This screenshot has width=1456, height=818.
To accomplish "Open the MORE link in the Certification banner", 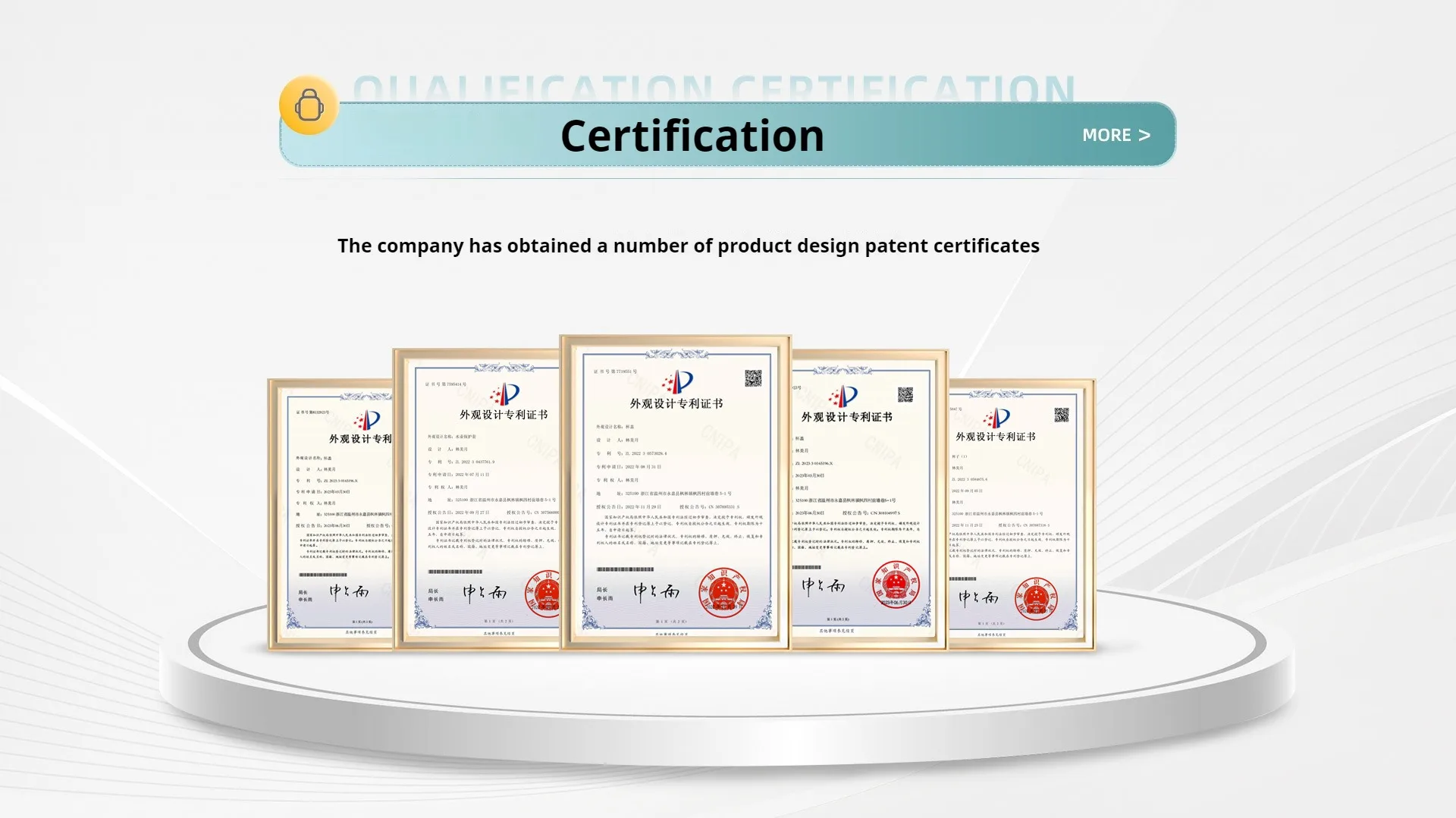I will click(x=1116, y=135).
